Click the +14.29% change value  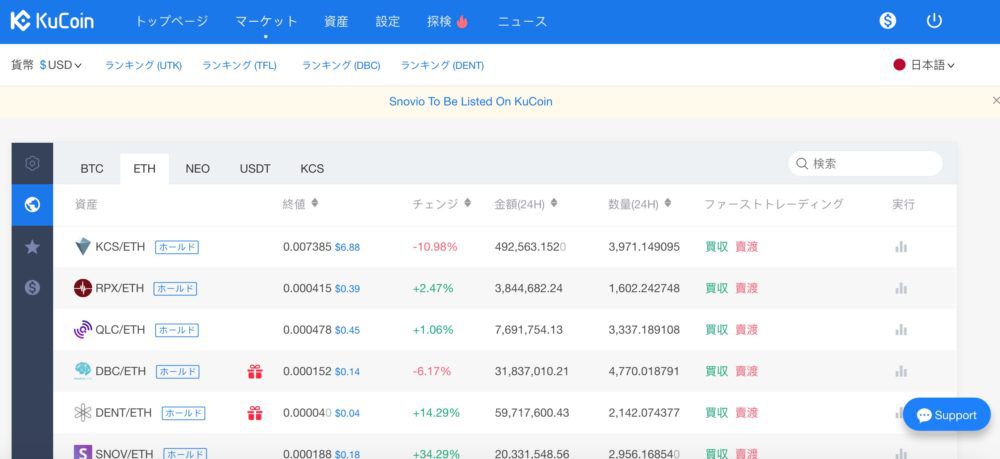[436, 412]
